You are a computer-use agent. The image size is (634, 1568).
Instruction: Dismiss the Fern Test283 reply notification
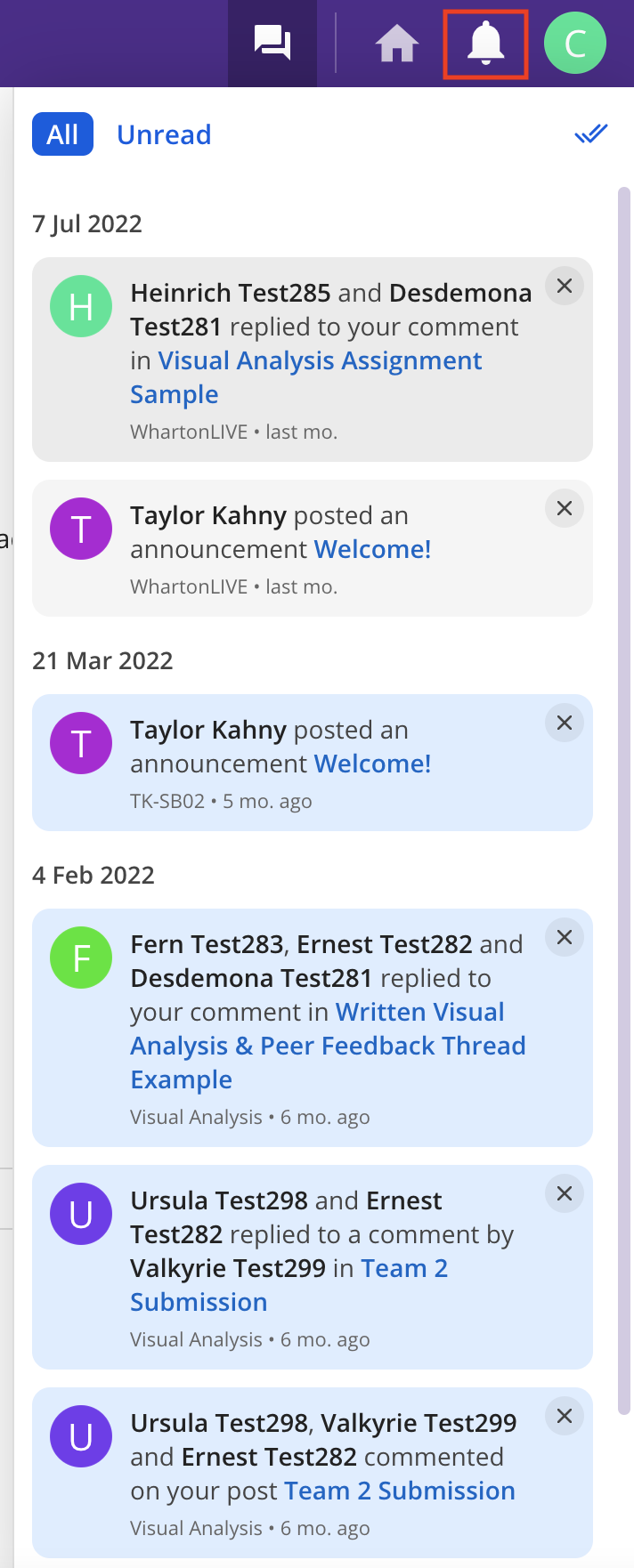(x=565, y=938)
